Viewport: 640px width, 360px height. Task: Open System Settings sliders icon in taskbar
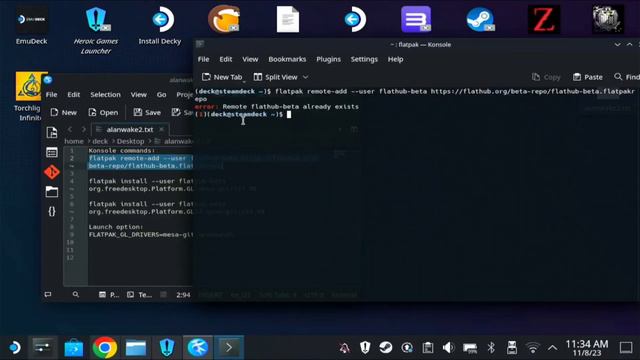click(x=43, y=348)
